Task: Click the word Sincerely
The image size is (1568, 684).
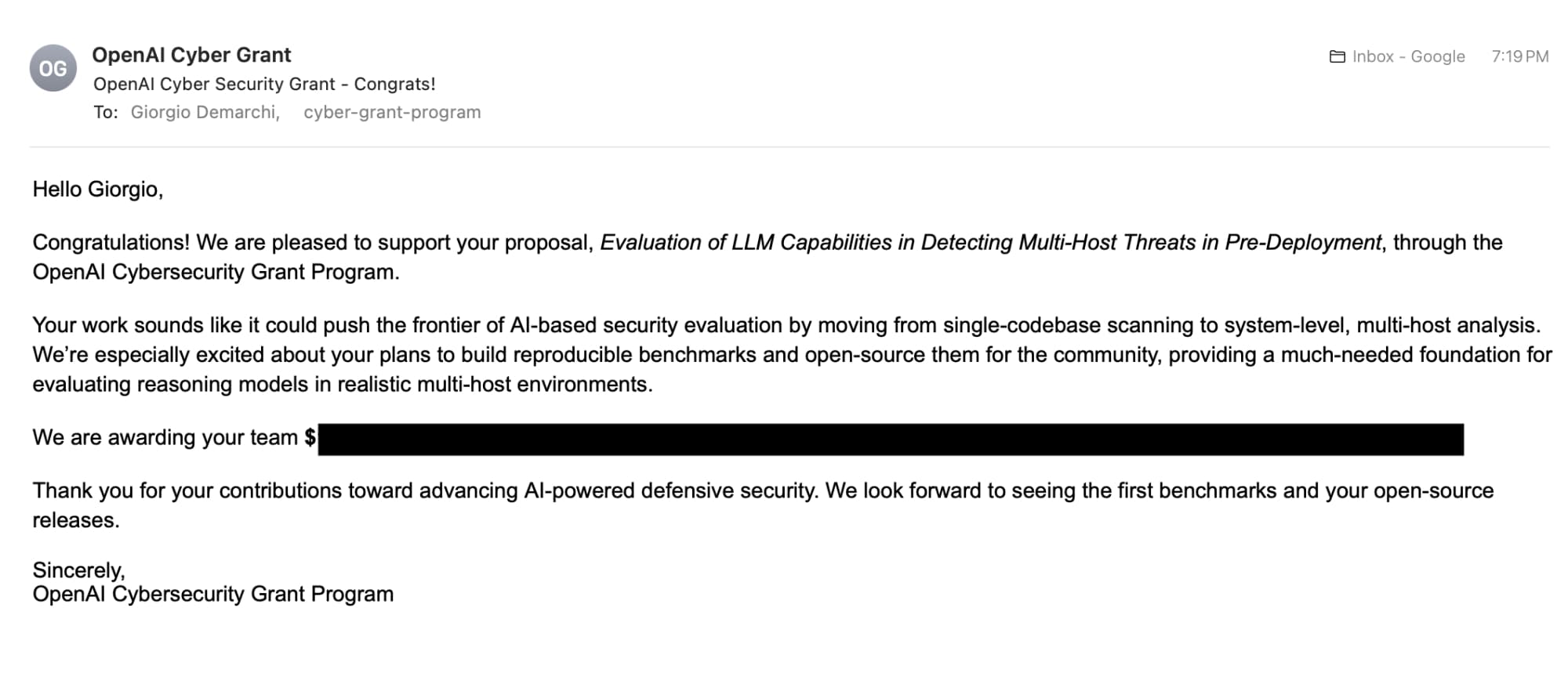Action: pos(78,570)
